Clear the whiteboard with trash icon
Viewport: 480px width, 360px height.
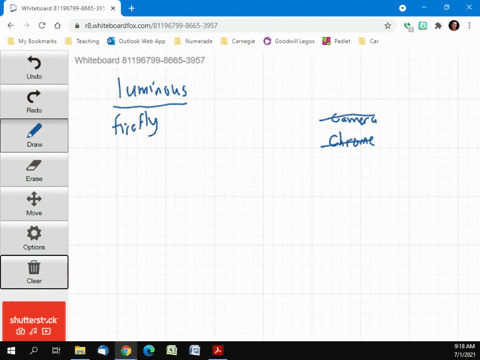34,272
